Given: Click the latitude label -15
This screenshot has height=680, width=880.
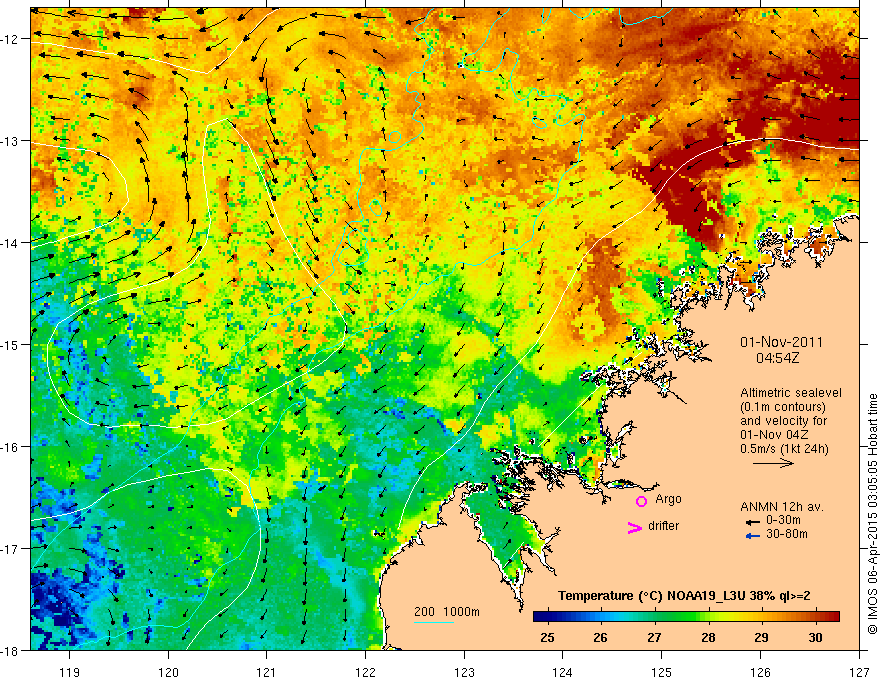Looking at the screenshot, I should coord(10,344).
